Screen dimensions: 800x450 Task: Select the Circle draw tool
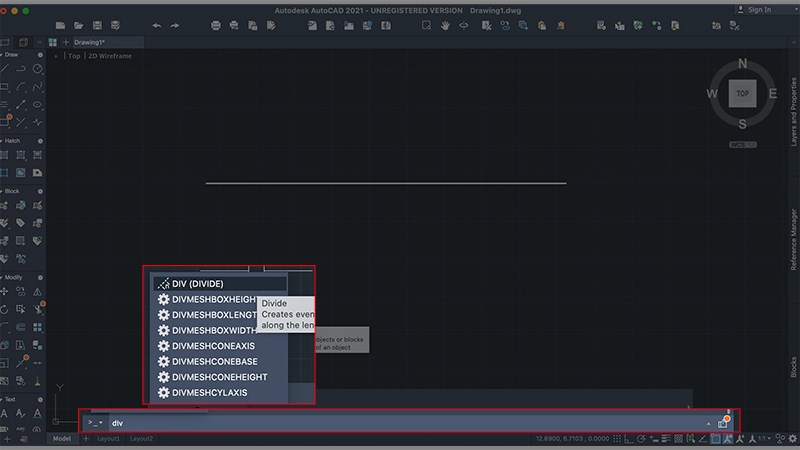[38, 69]
